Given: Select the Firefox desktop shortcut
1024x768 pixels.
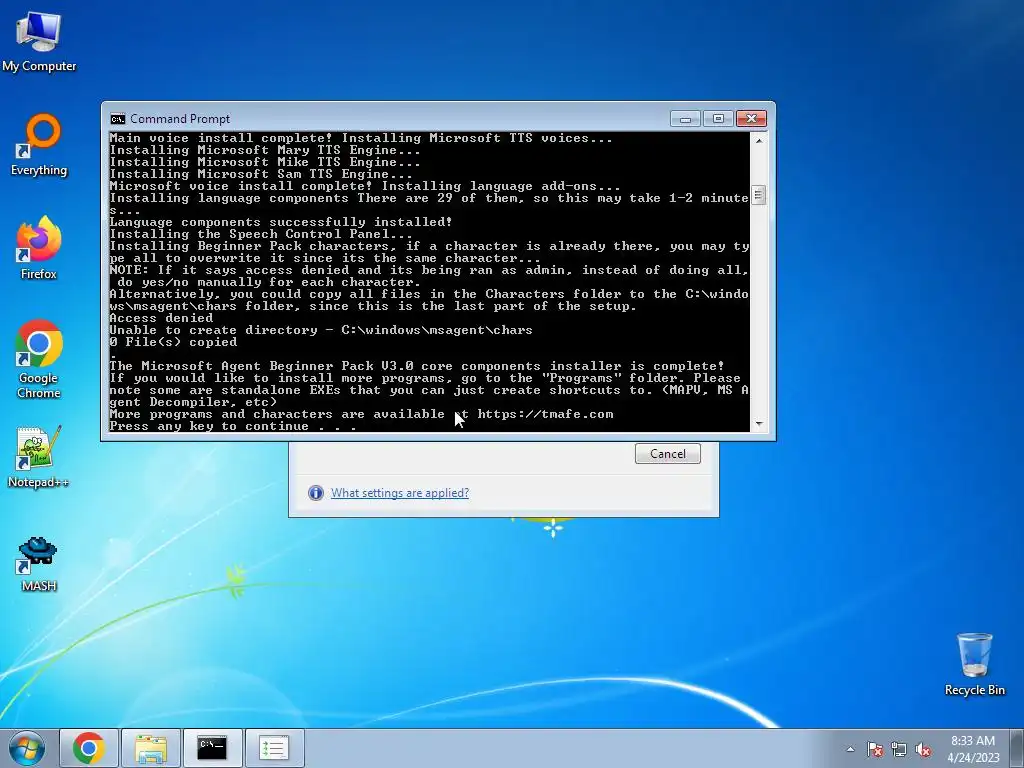Looking at the screenshot, I should point(39,248).
